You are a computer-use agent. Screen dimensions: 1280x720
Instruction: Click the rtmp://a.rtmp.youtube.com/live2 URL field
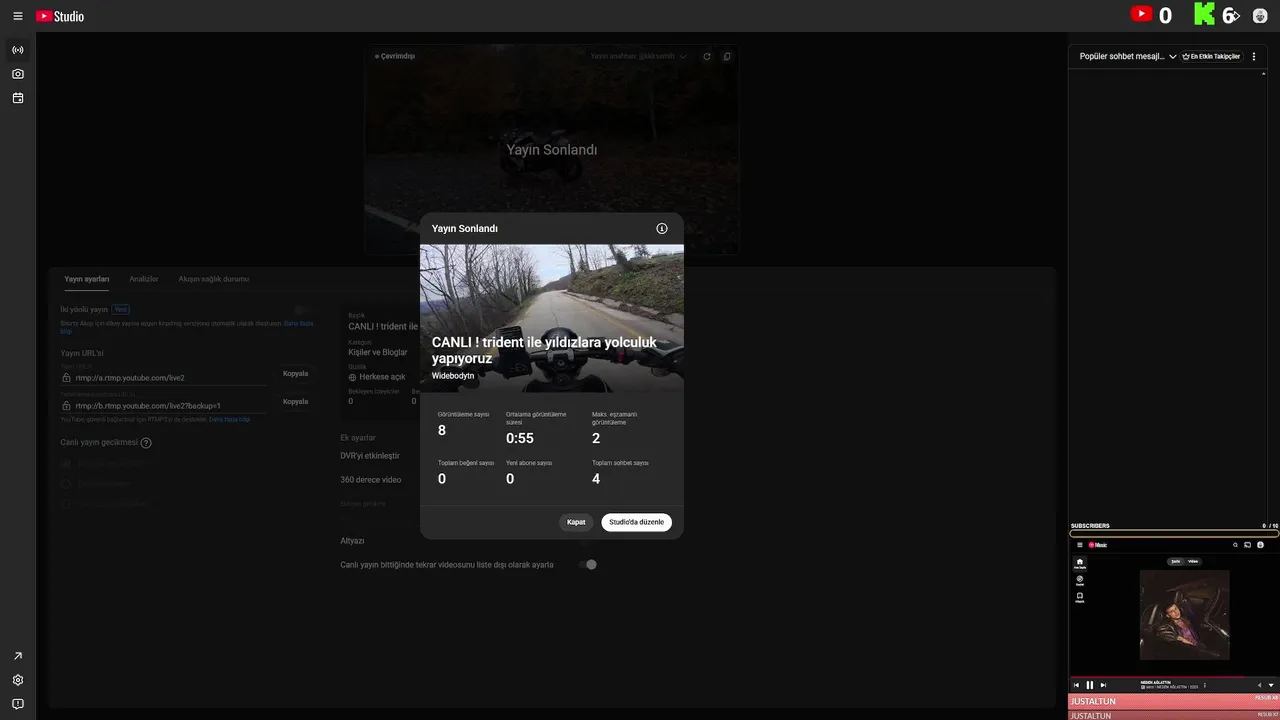(x=164, y=378)
